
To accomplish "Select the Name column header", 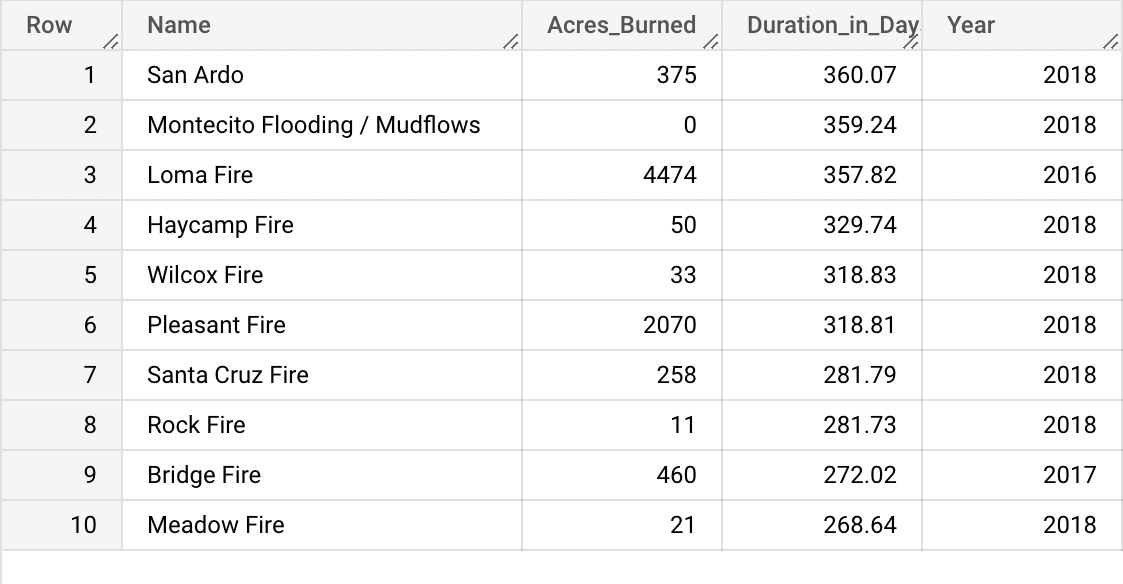I will (x=179, y=26).
